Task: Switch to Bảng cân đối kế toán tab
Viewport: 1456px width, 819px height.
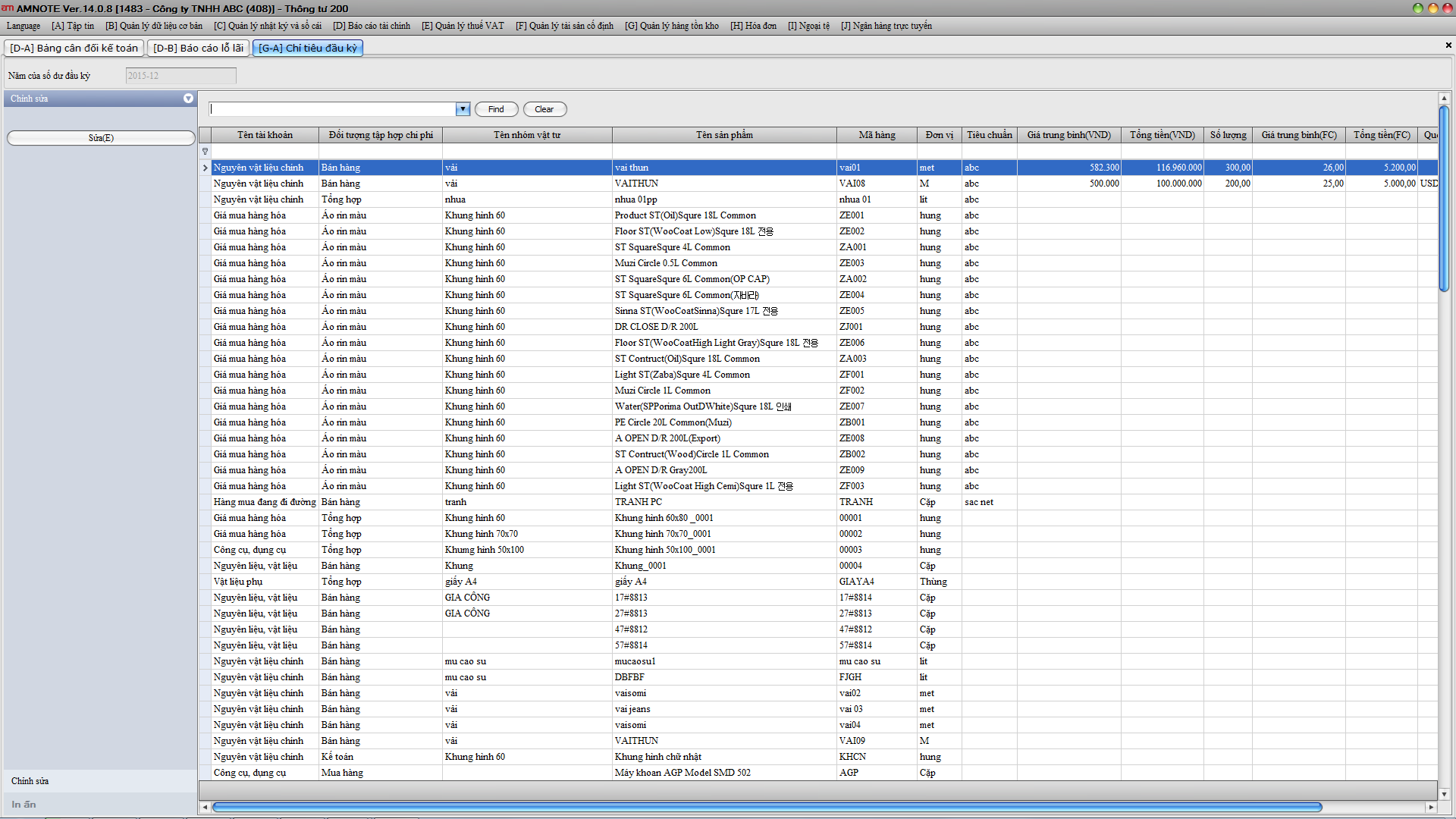Action: [x=74, y=48]
